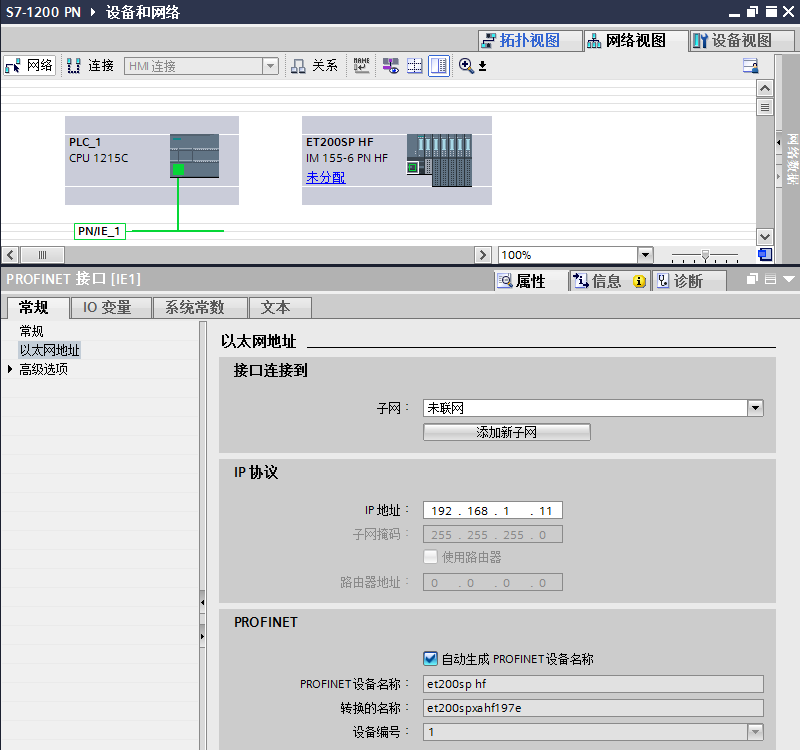
Task: Open the 设备编号 (Device number) dropdown
Action: tap(755, 732)
